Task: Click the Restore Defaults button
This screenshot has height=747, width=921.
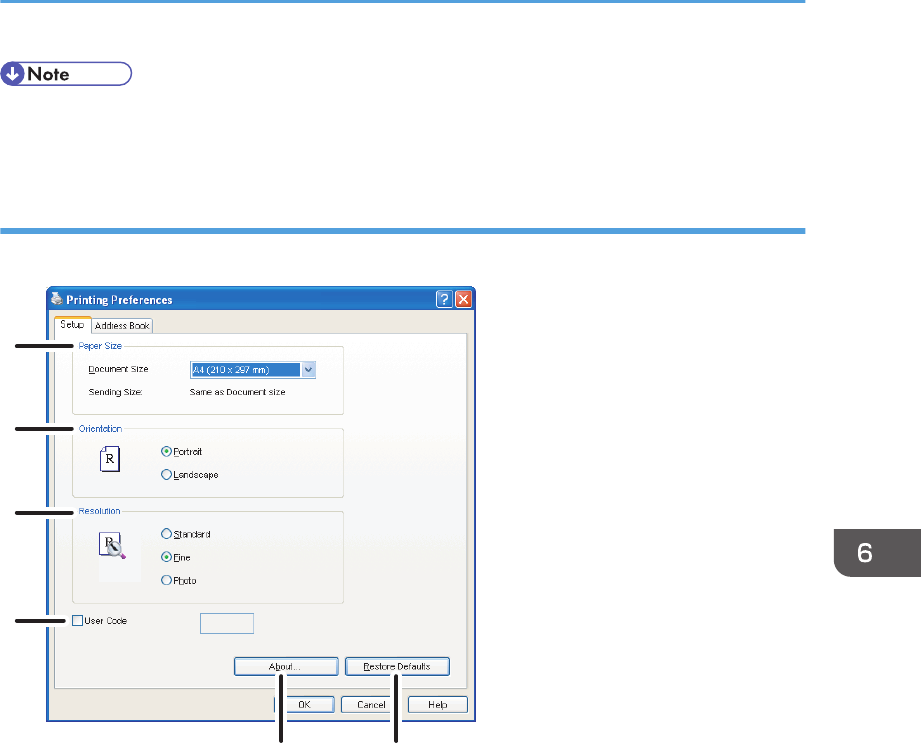Action: pos(397,667)
